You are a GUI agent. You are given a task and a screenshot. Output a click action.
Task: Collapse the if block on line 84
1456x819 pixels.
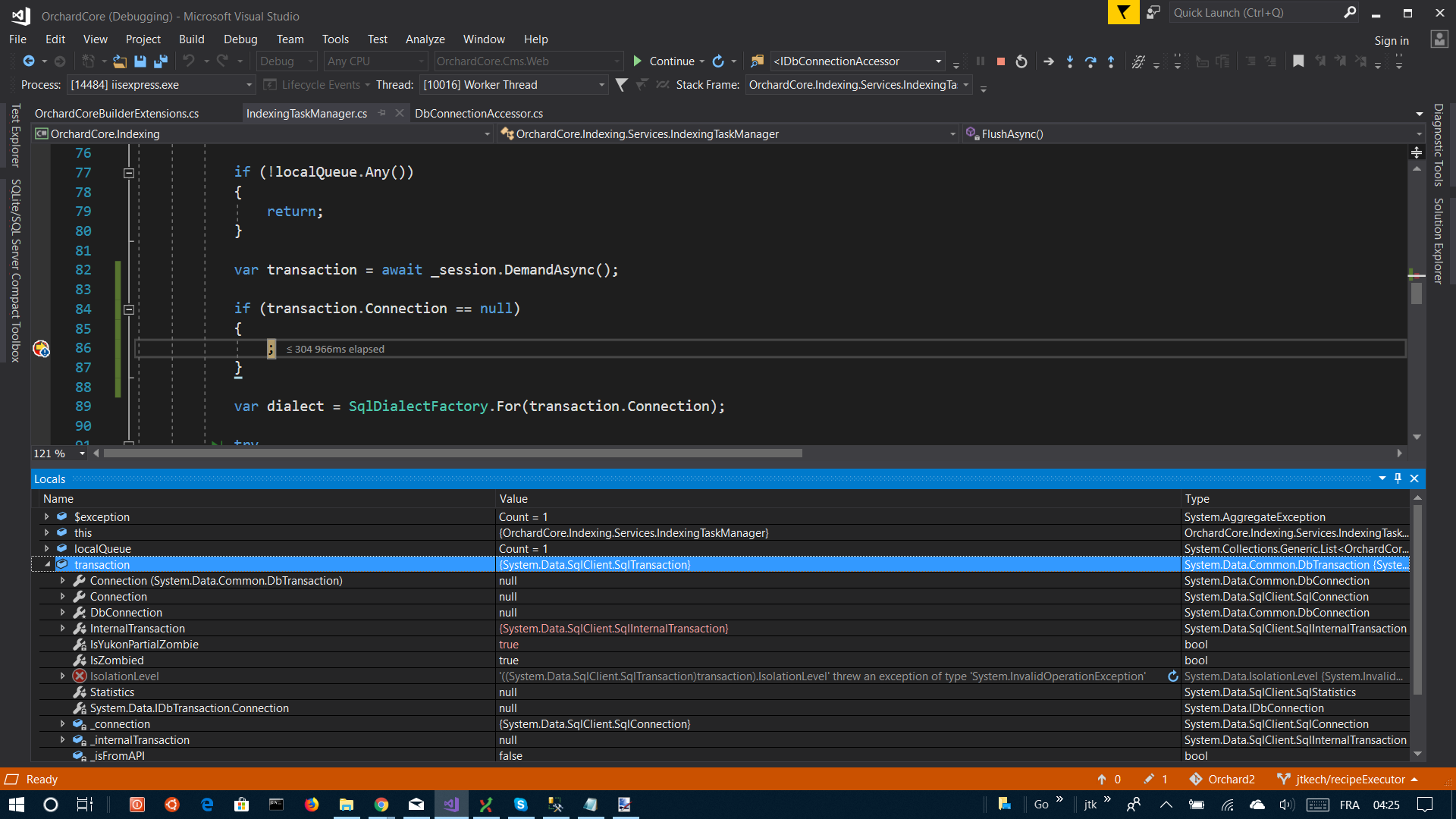pos(129,309)
